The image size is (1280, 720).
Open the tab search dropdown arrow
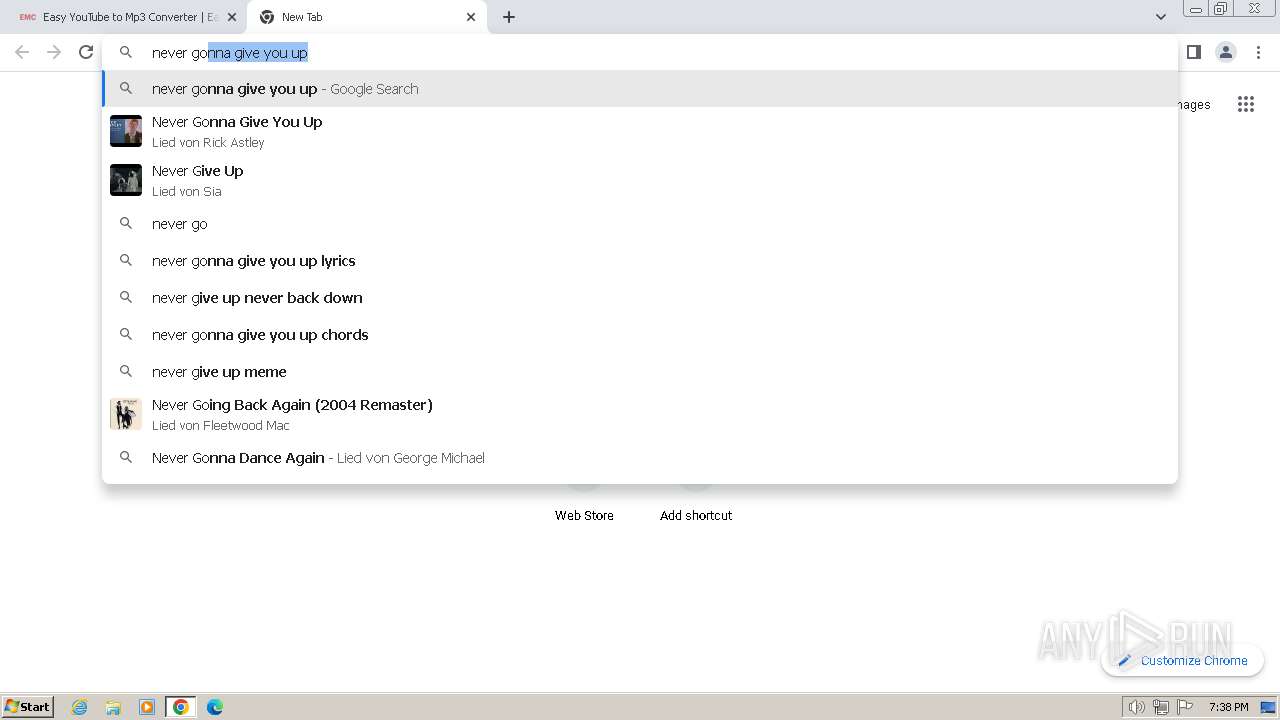pos(1161,17)
